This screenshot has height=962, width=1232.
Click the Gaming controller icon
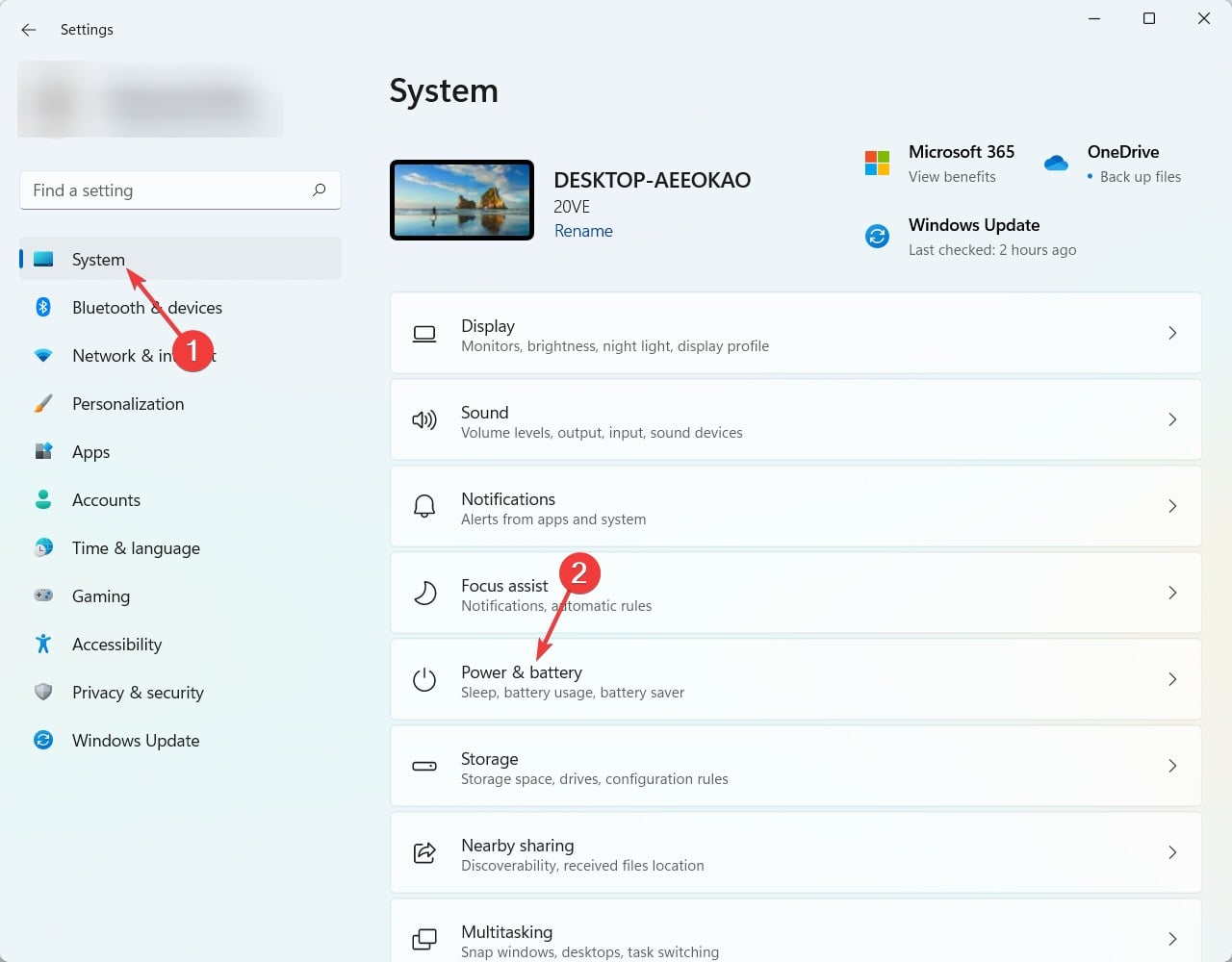tap(43, 595)
